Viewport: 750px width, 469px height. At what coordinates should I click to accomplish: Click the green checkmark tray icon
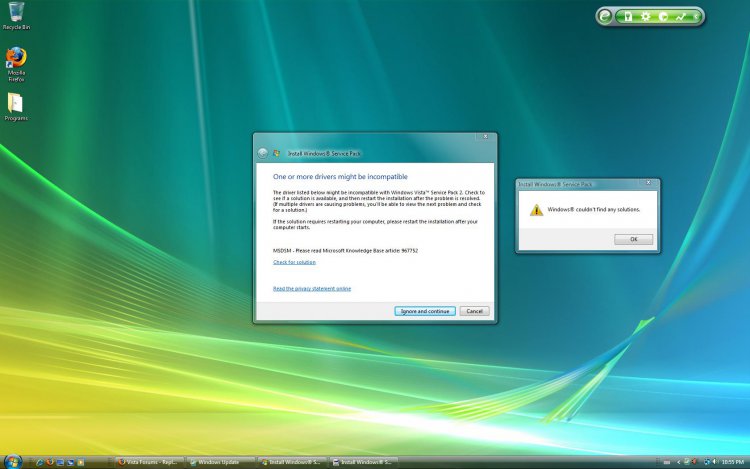pos(686,462)
